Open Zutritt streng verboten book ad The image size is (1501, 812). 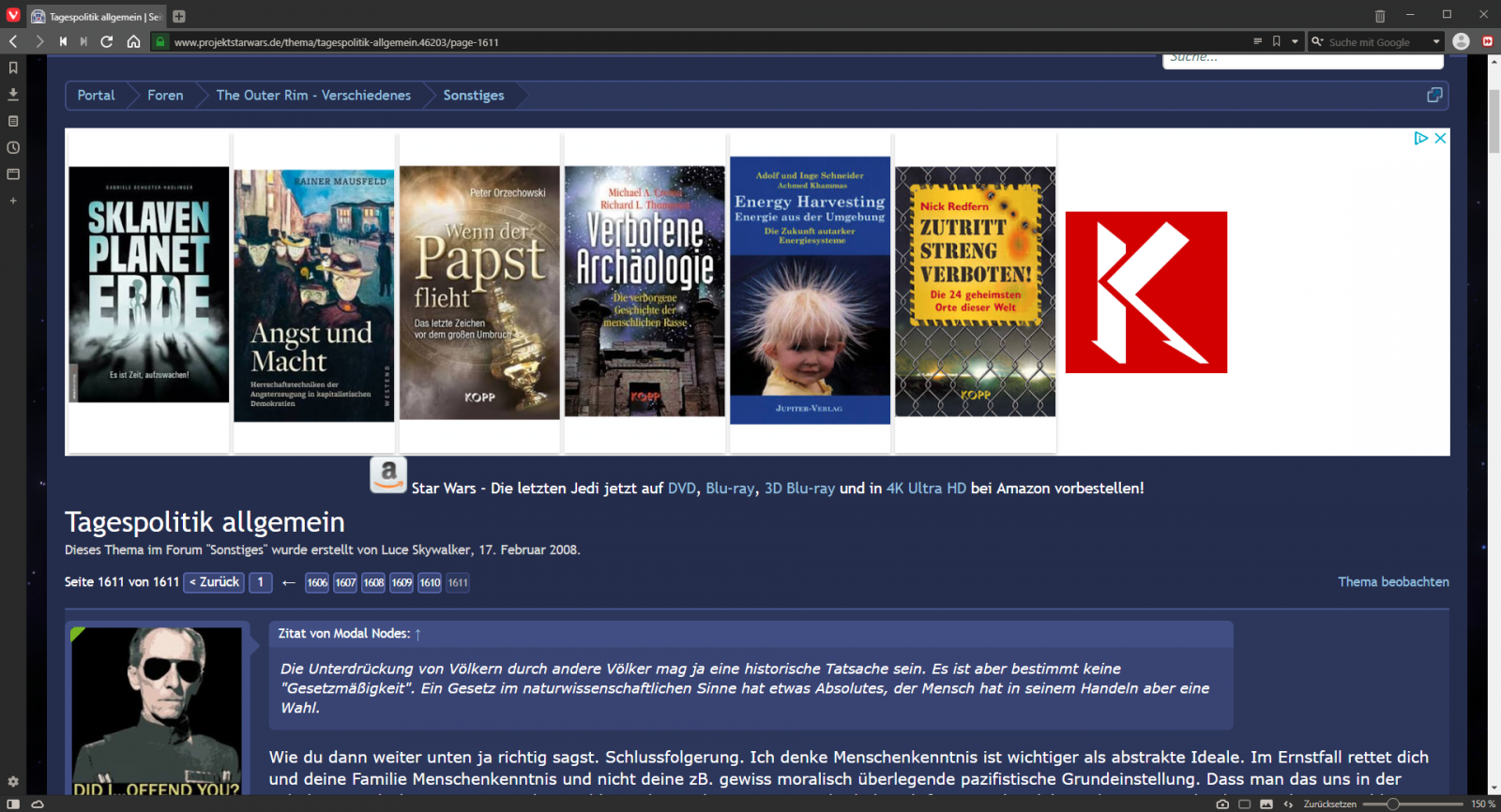pyautogui.click(x=975, y=293)
